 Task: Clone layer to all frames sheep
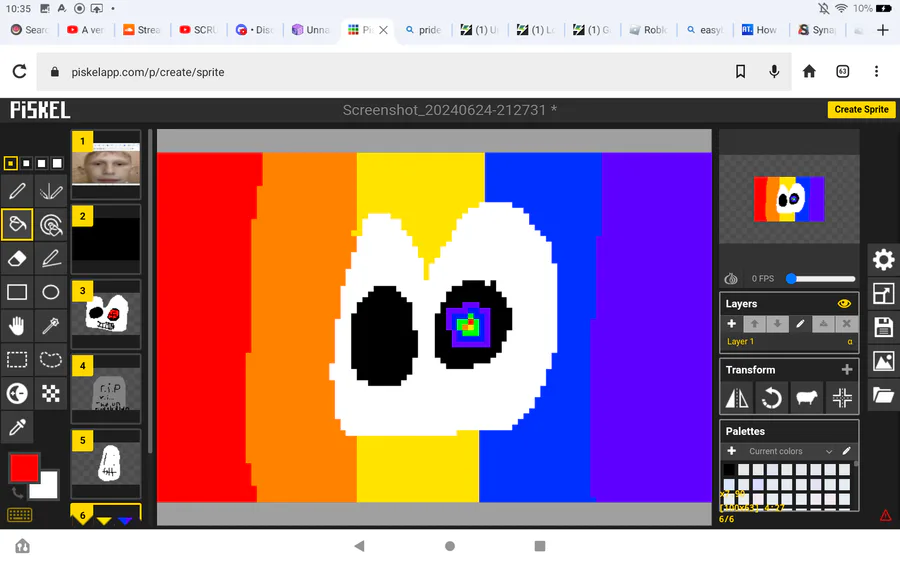click(806, 398)
